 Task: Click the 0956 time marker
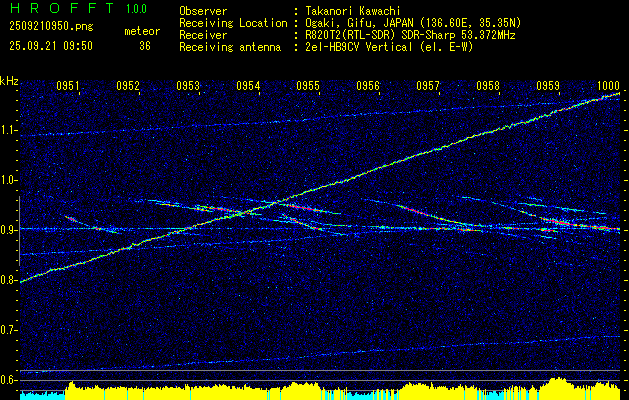(x=367, y=86)
